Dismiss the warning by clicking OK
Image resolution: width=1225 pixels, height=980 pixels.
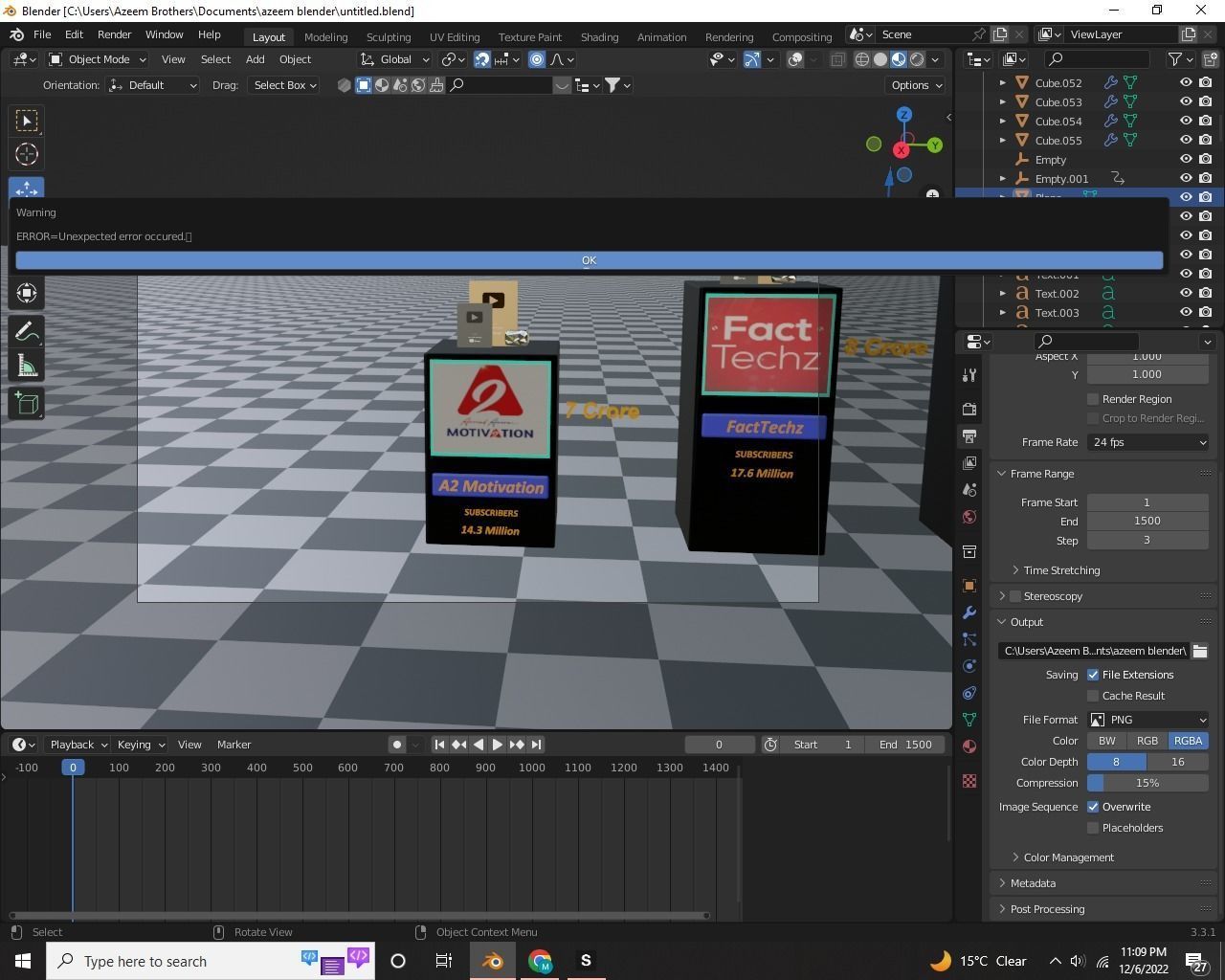coord(589,260)
